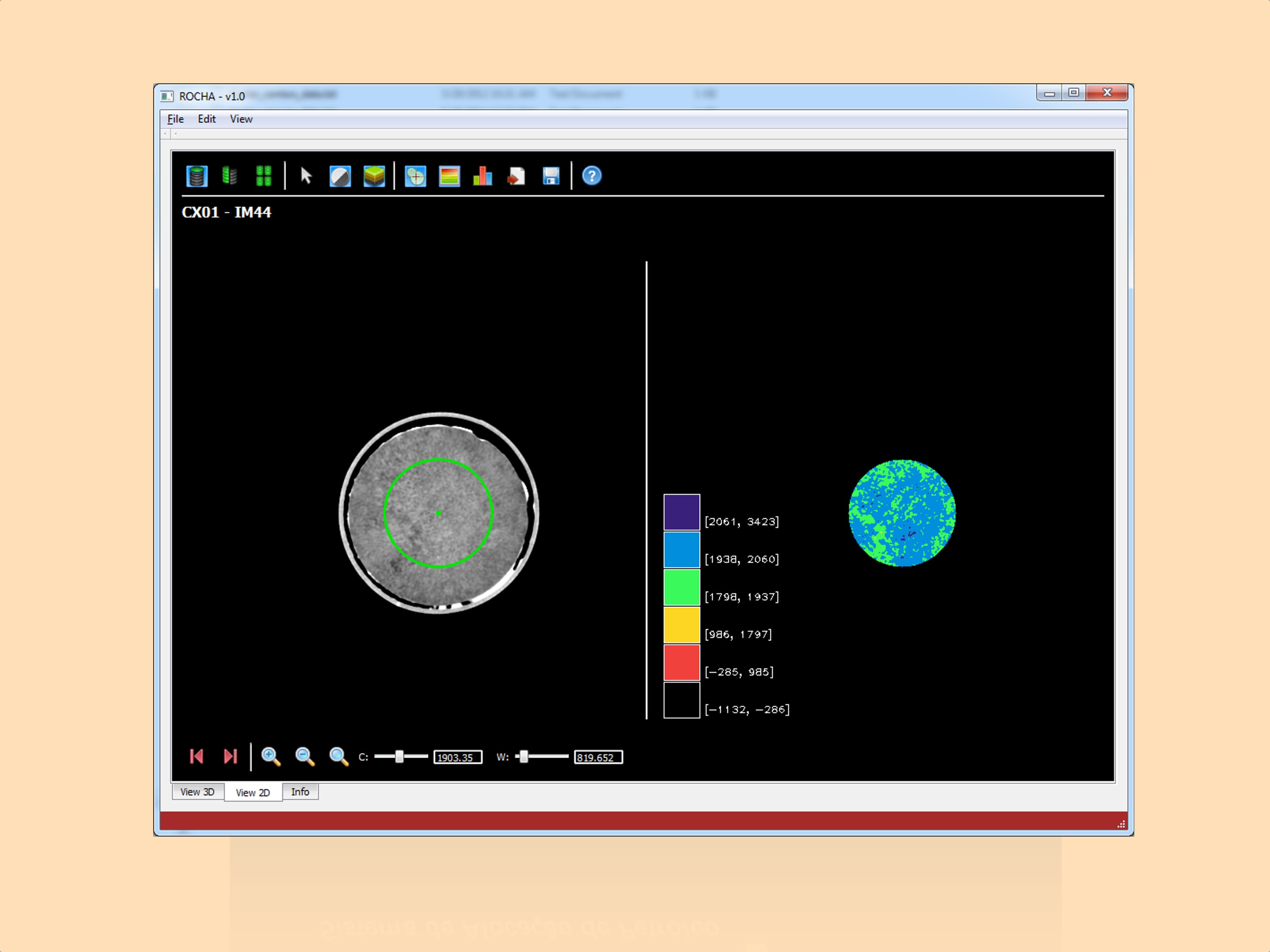Open the File menu
Screen dimensions: 1270x952
[175, 119]
